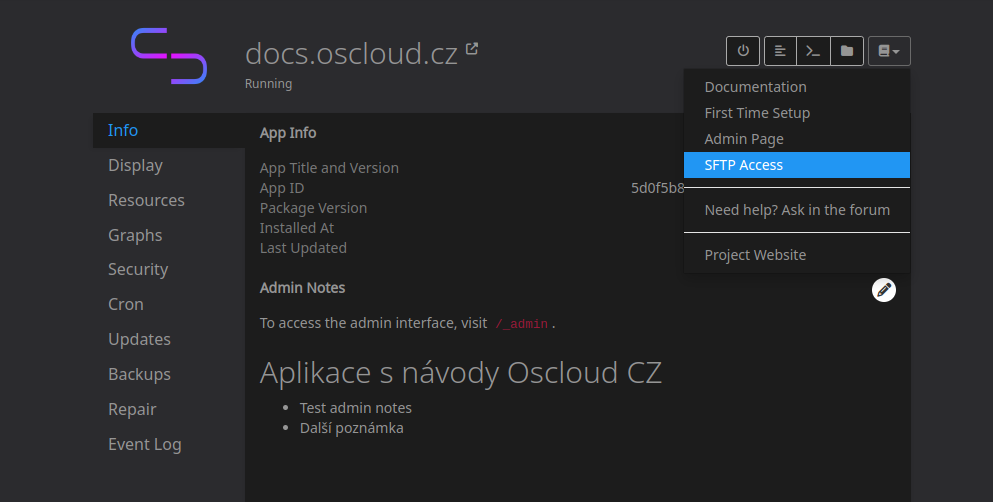Choose First Time Setup menu entry

[x=757, y=113]
